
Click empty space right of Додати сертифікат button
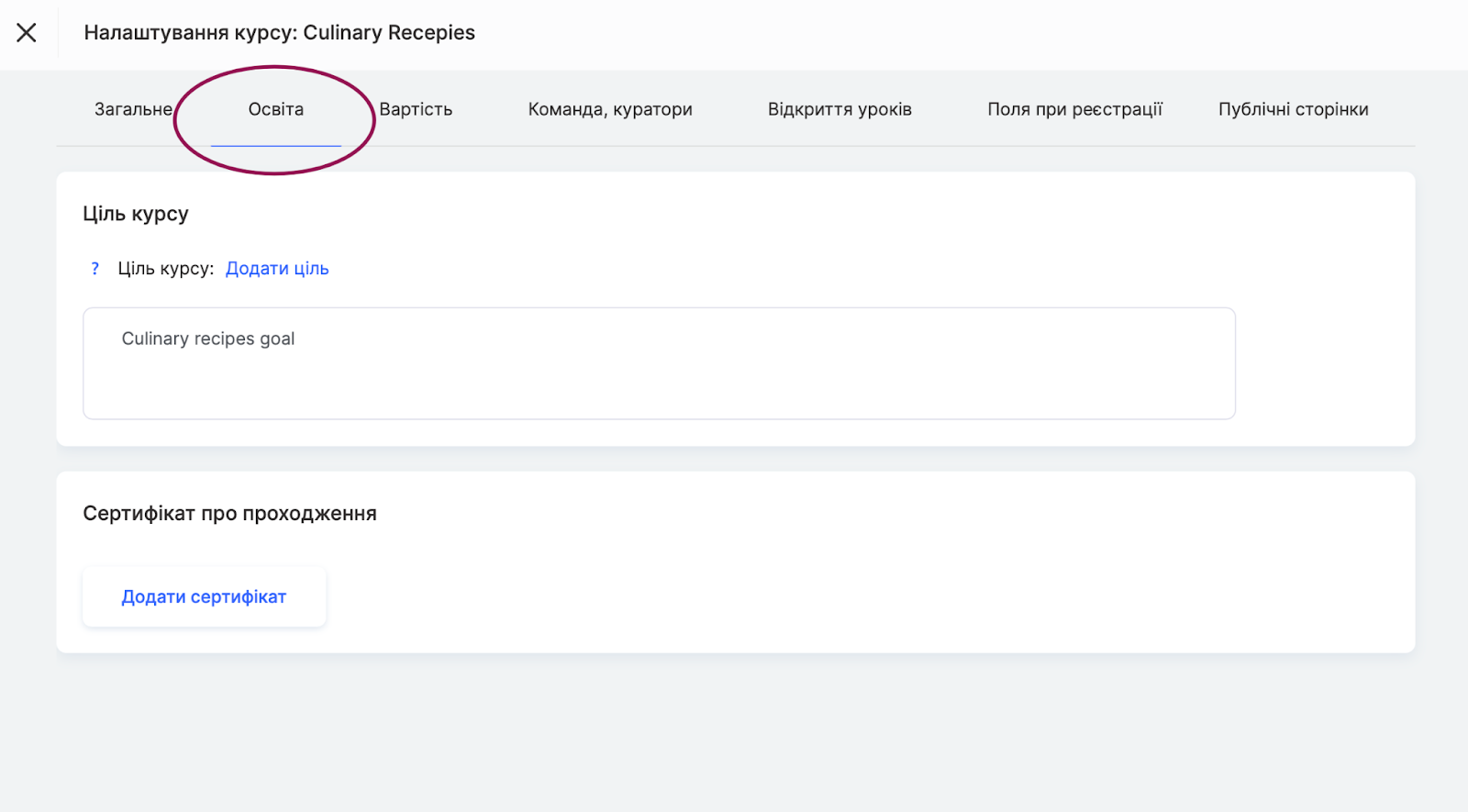tap(826, 596)
